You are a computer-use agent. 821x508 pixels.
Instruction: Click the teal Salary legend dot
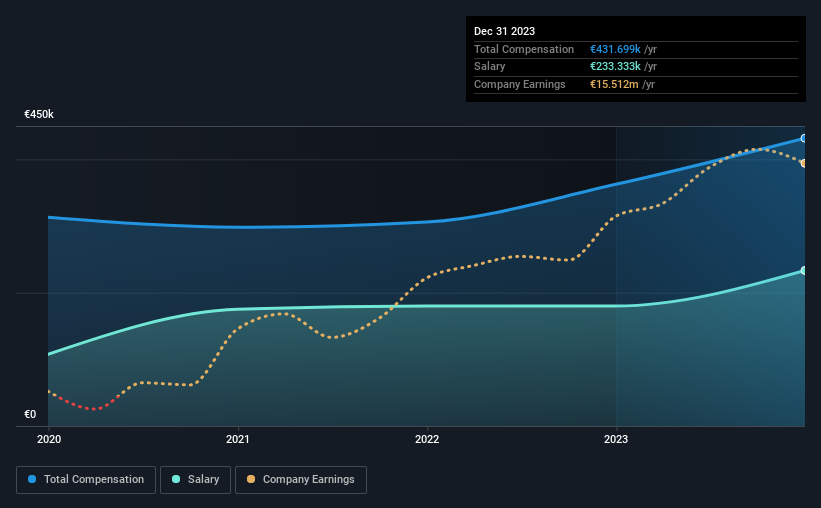176,479
